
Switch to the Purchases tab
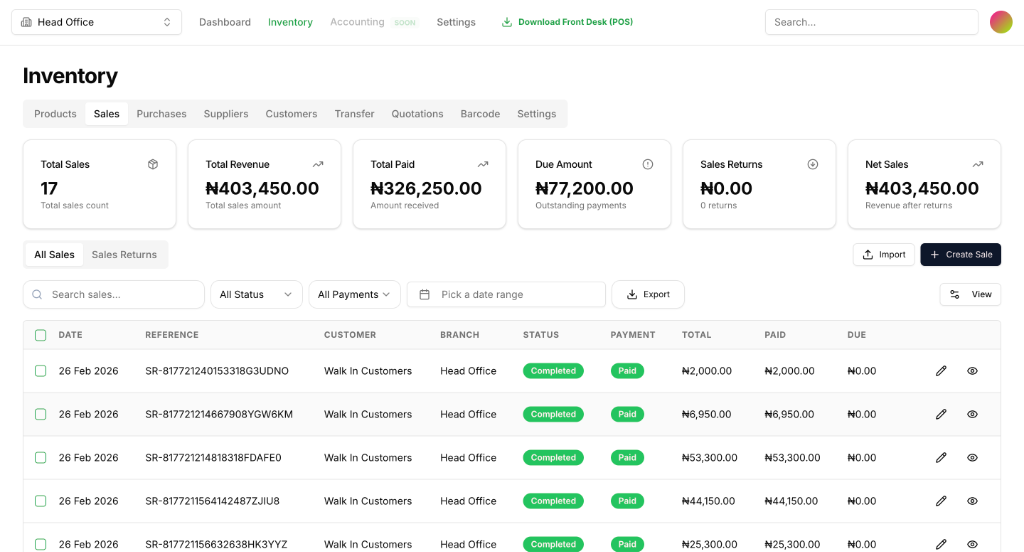click(x=161, y=114)
